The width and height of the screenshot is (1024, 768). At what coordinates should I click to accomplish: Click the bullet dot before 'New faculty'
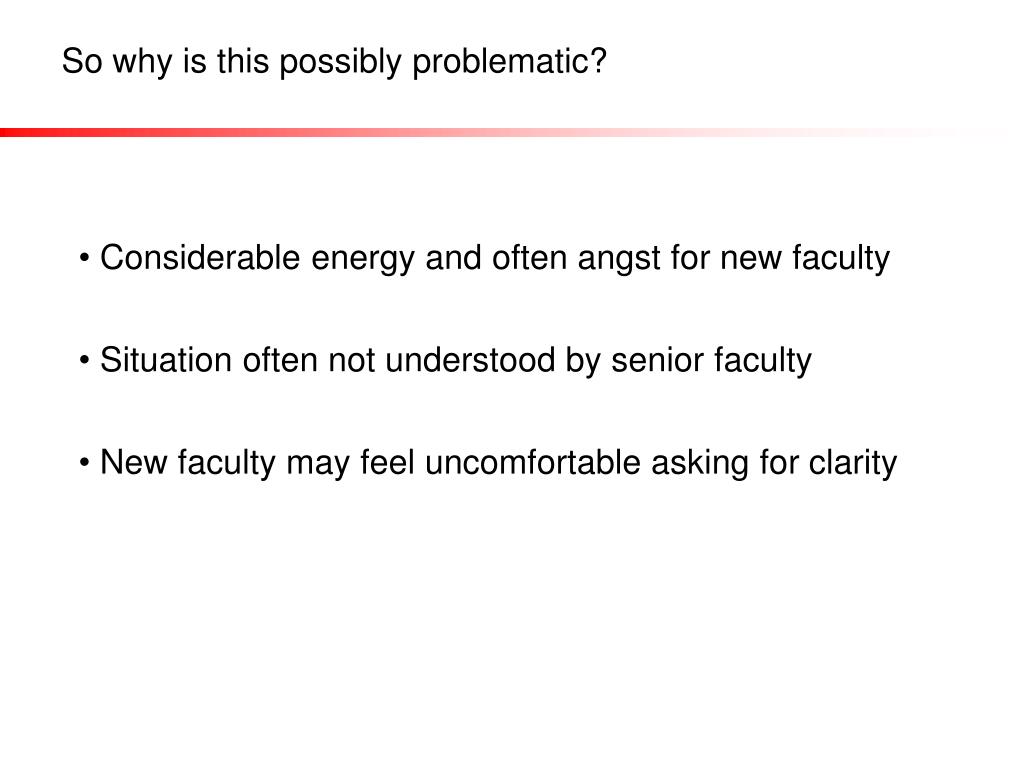[84, 463]
